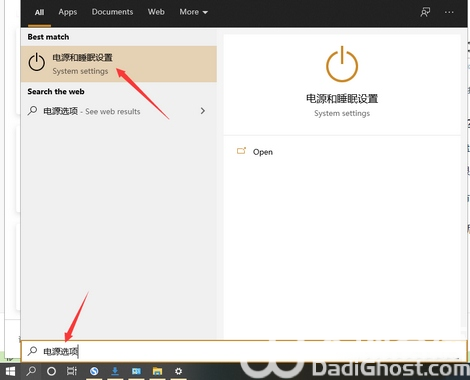Open the download arrow taskbar app
Viewport: 470px width, 380px height.
(115, 371)
